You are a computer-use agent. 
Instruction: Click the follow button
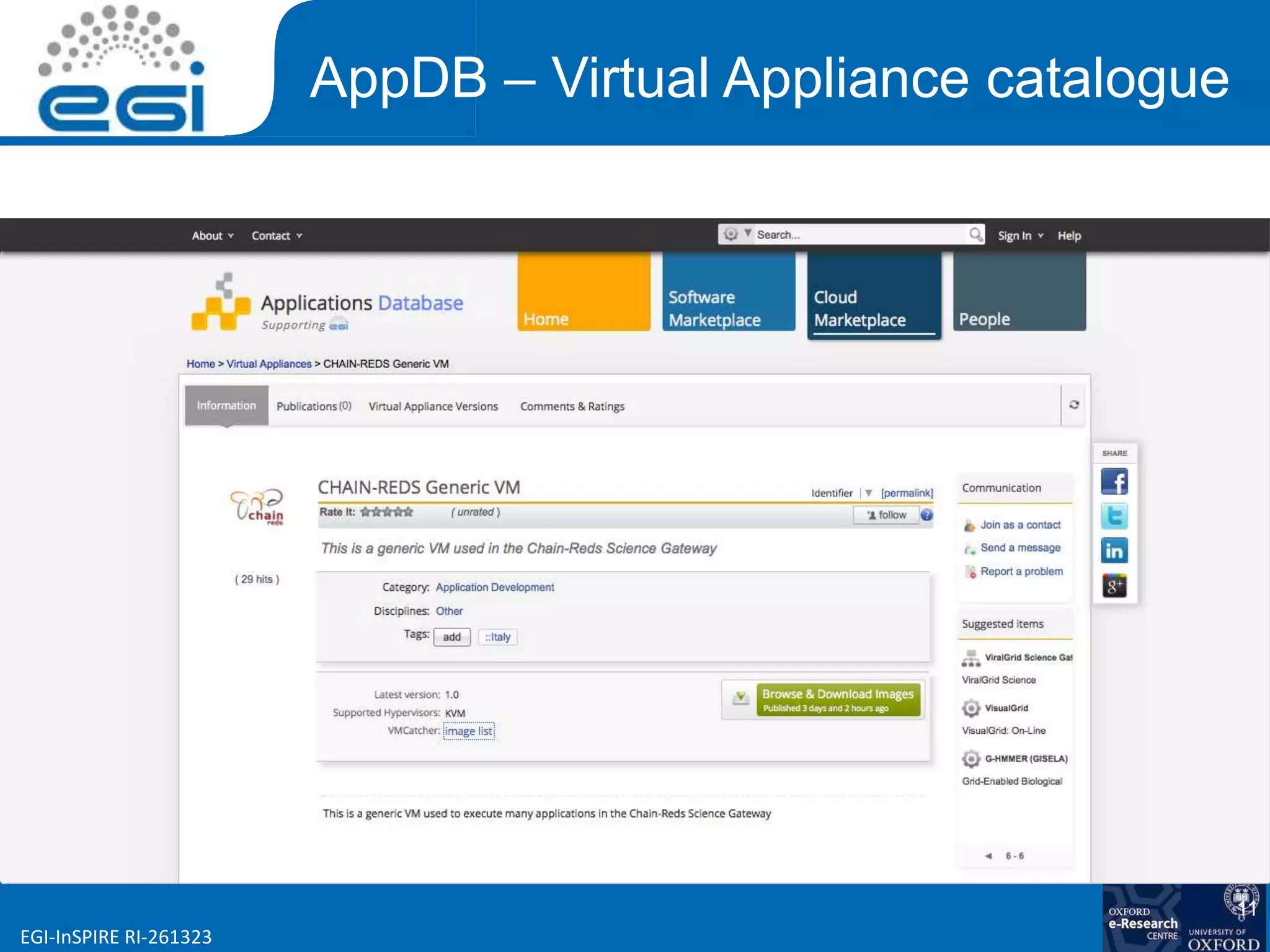[886, 515]
